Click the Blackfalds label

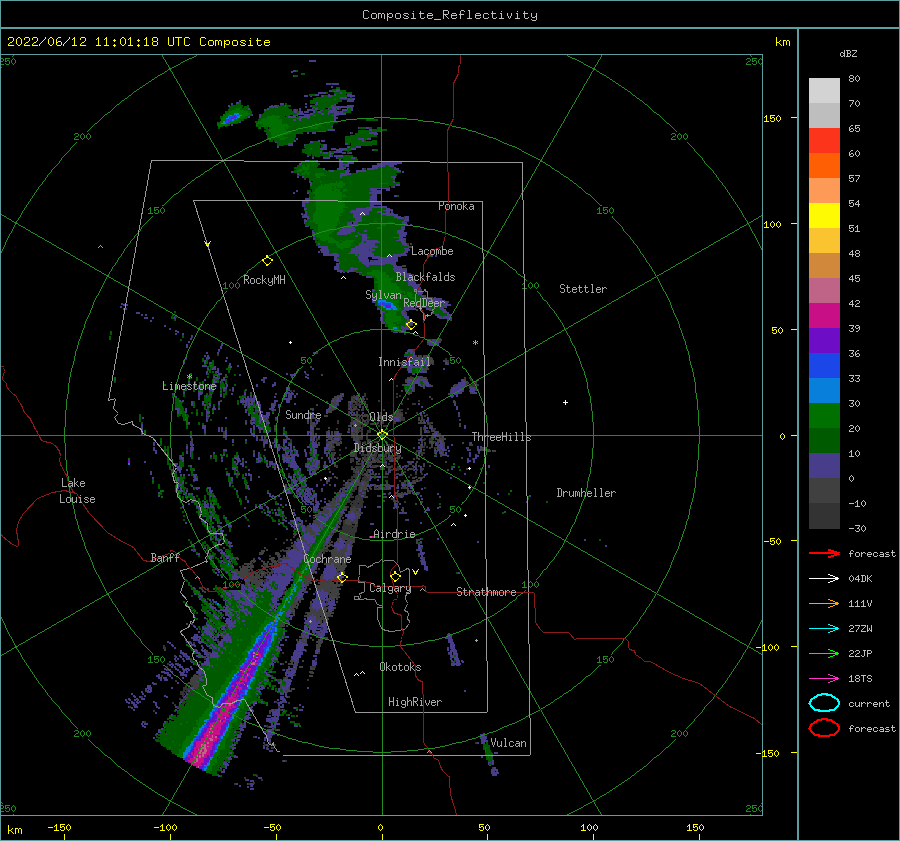coord(425,277)
